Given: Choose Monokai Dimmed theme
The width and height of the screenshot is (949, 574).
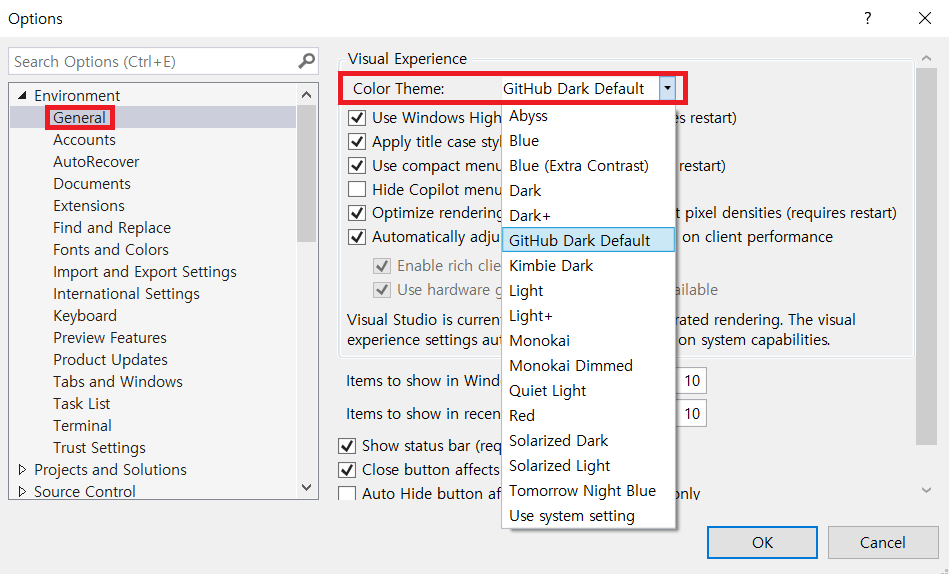Looking at the screenshot, I should [x=588, y=366].
